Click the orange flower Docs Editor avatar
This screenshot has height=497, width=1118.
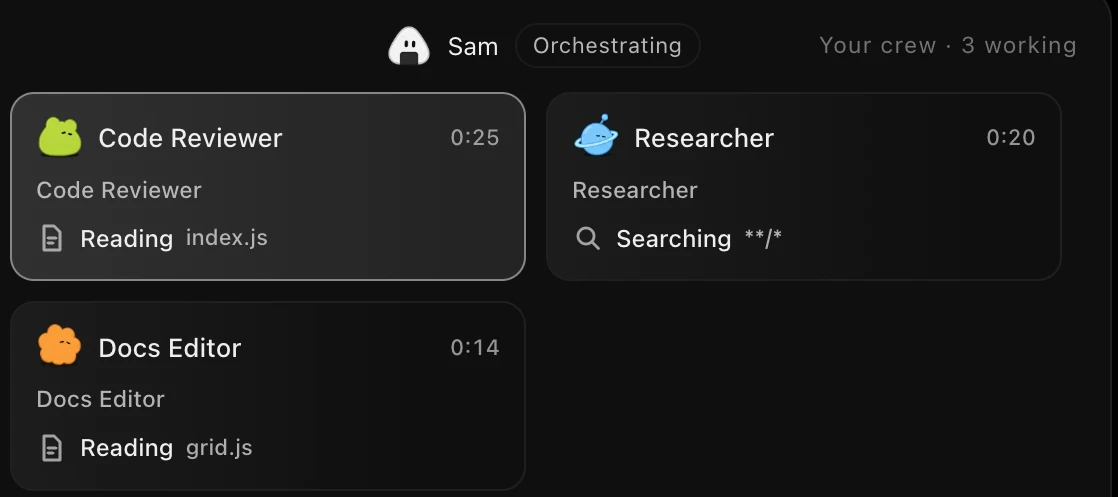(x=59, y=345)
